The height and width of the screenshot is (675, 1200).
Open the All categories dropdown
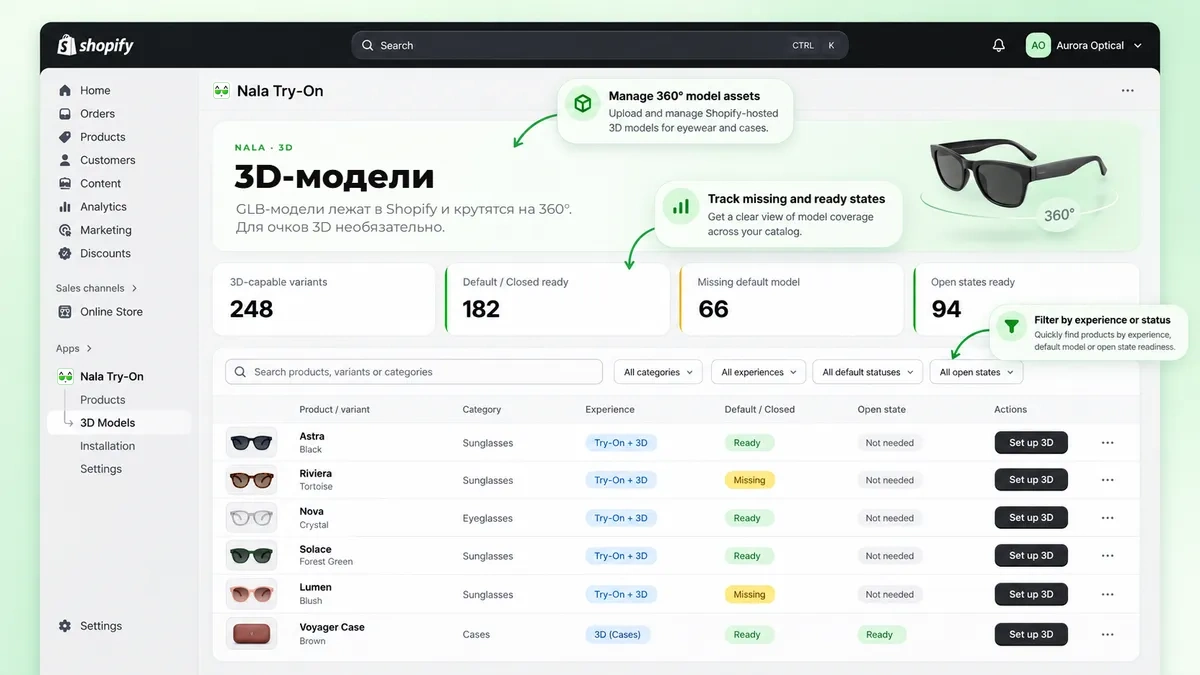(x=658, y=372)
